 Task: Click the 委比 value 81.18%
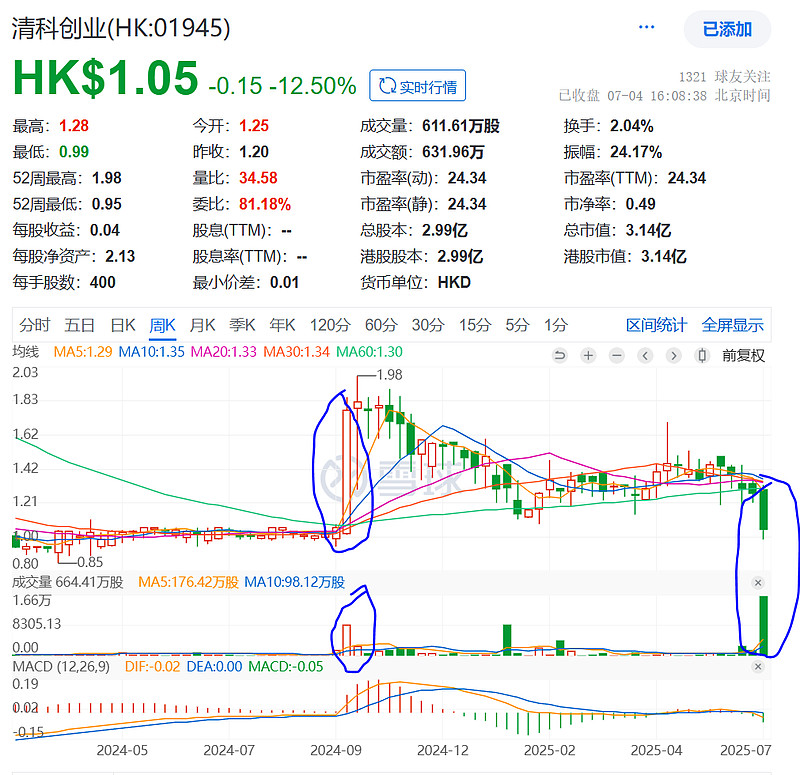click(x=265, y=204)
